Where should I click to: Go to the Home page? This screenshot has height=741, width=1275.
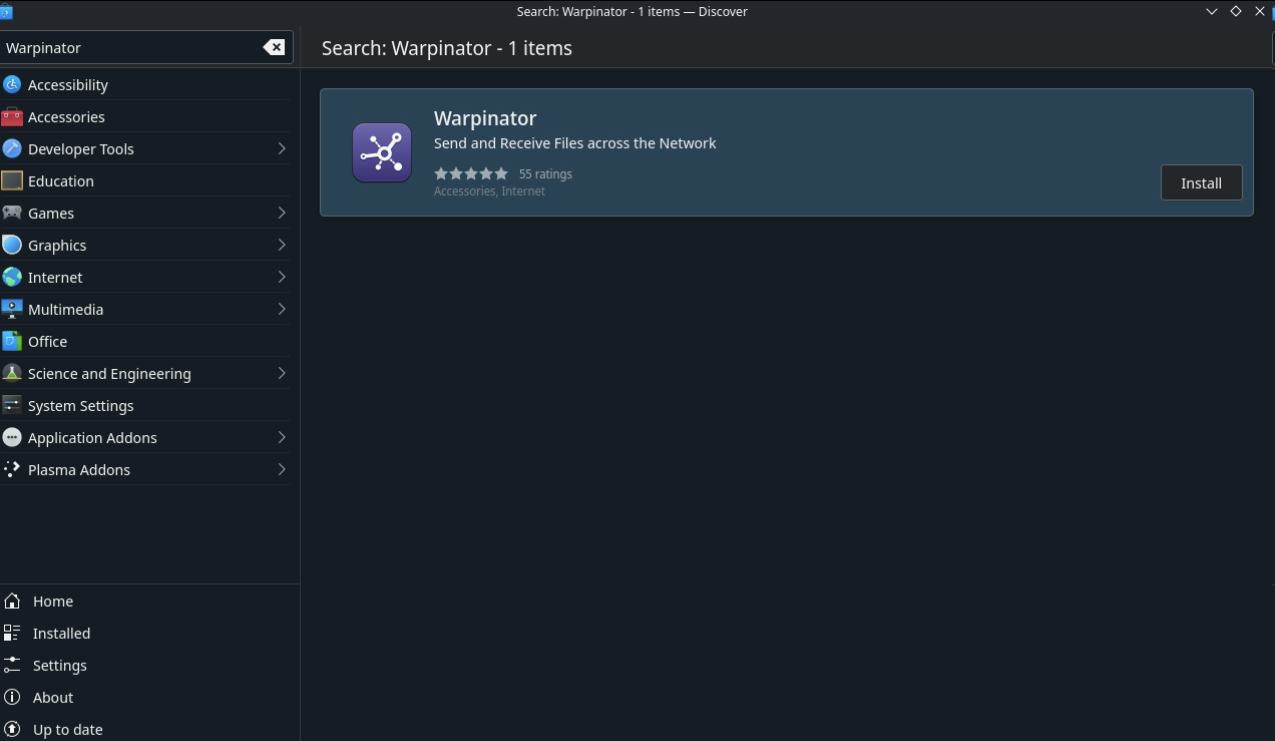point(53,601)
